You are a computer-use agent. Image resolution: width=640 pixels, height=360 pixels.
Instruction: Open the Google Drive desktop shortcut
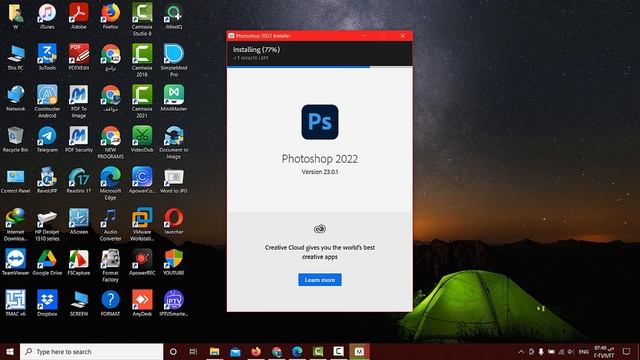coord(47,263)
